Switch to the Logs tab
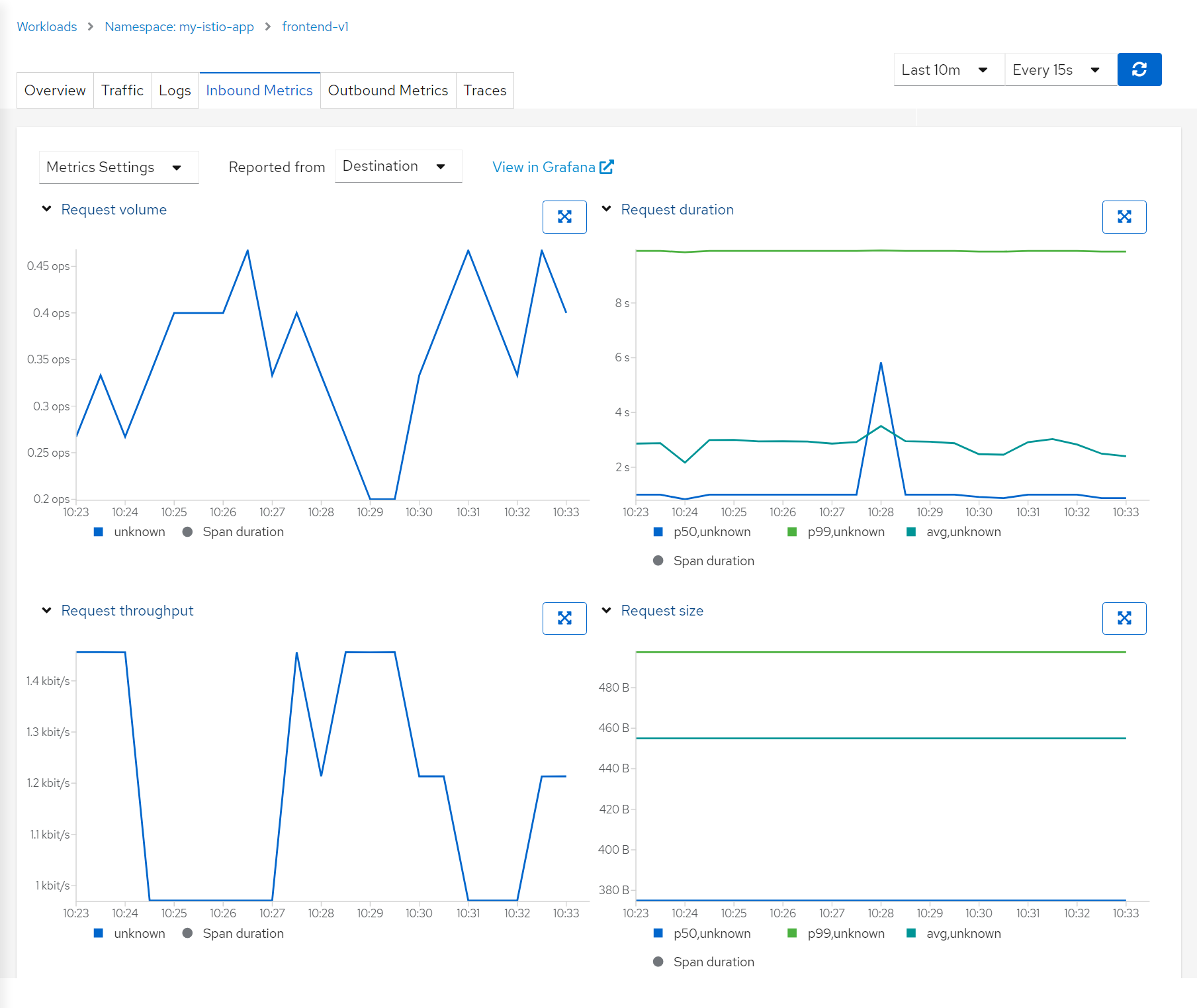 [175, 90]
